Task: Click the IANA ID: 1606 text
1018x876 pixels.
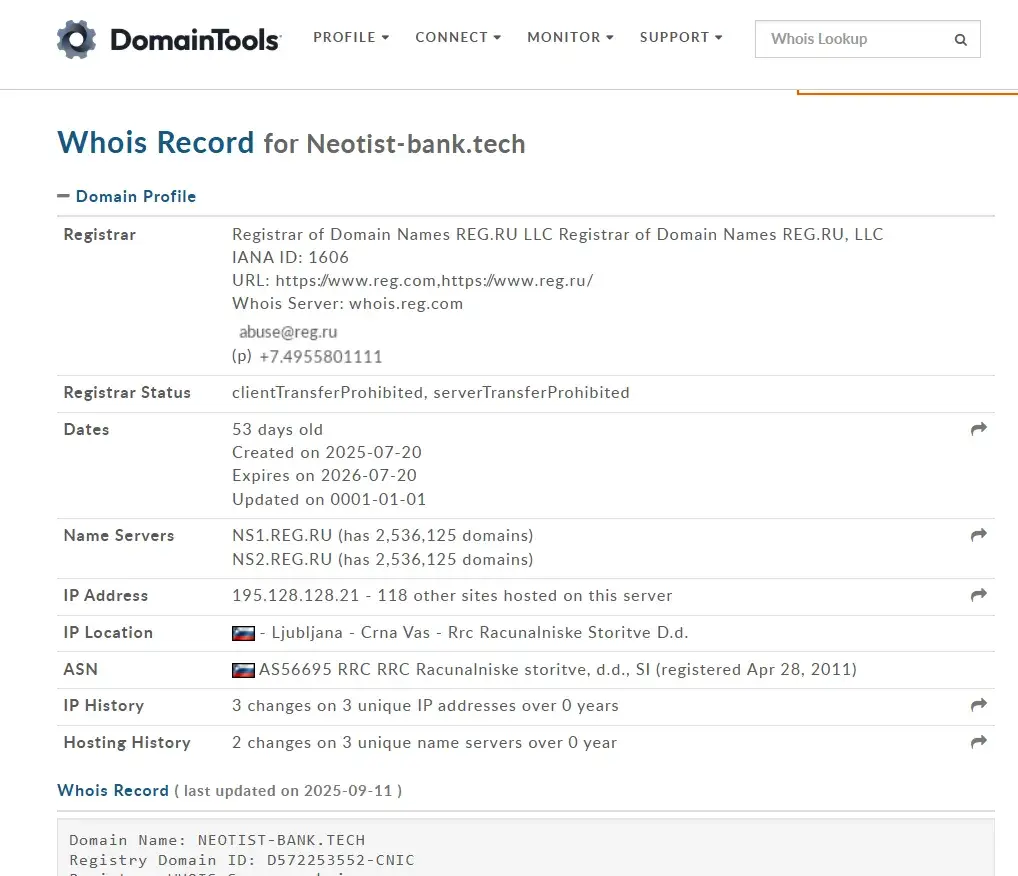Action: pos(290,257)
